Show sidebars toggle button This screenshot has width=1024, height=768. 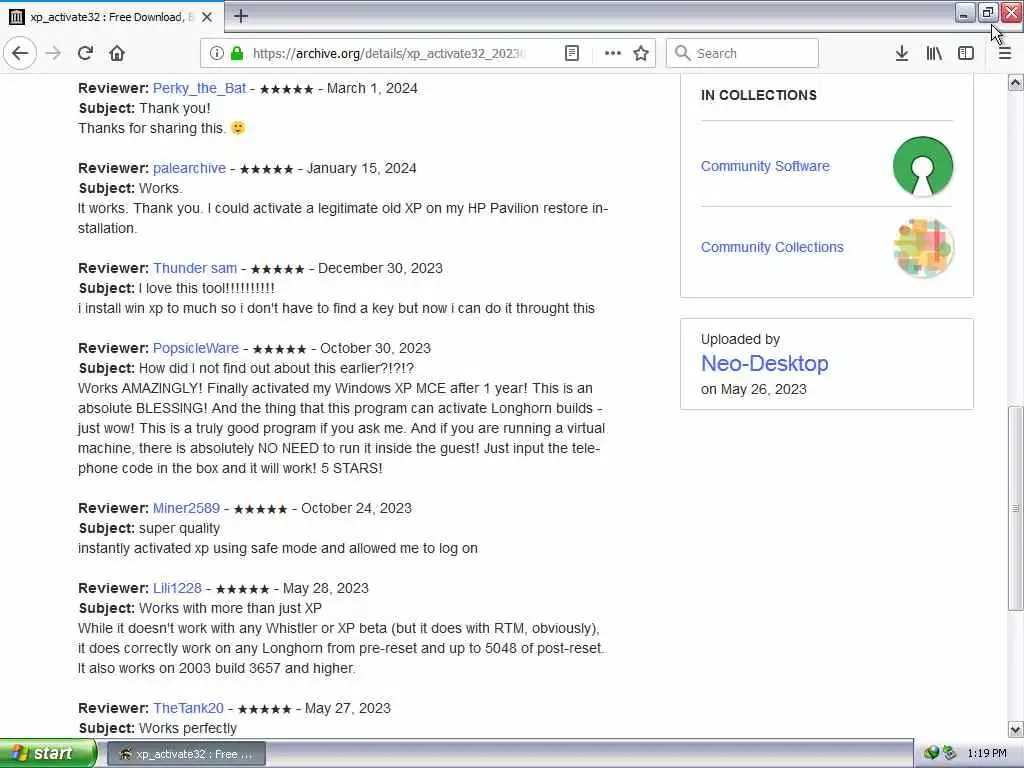(966, 53)
